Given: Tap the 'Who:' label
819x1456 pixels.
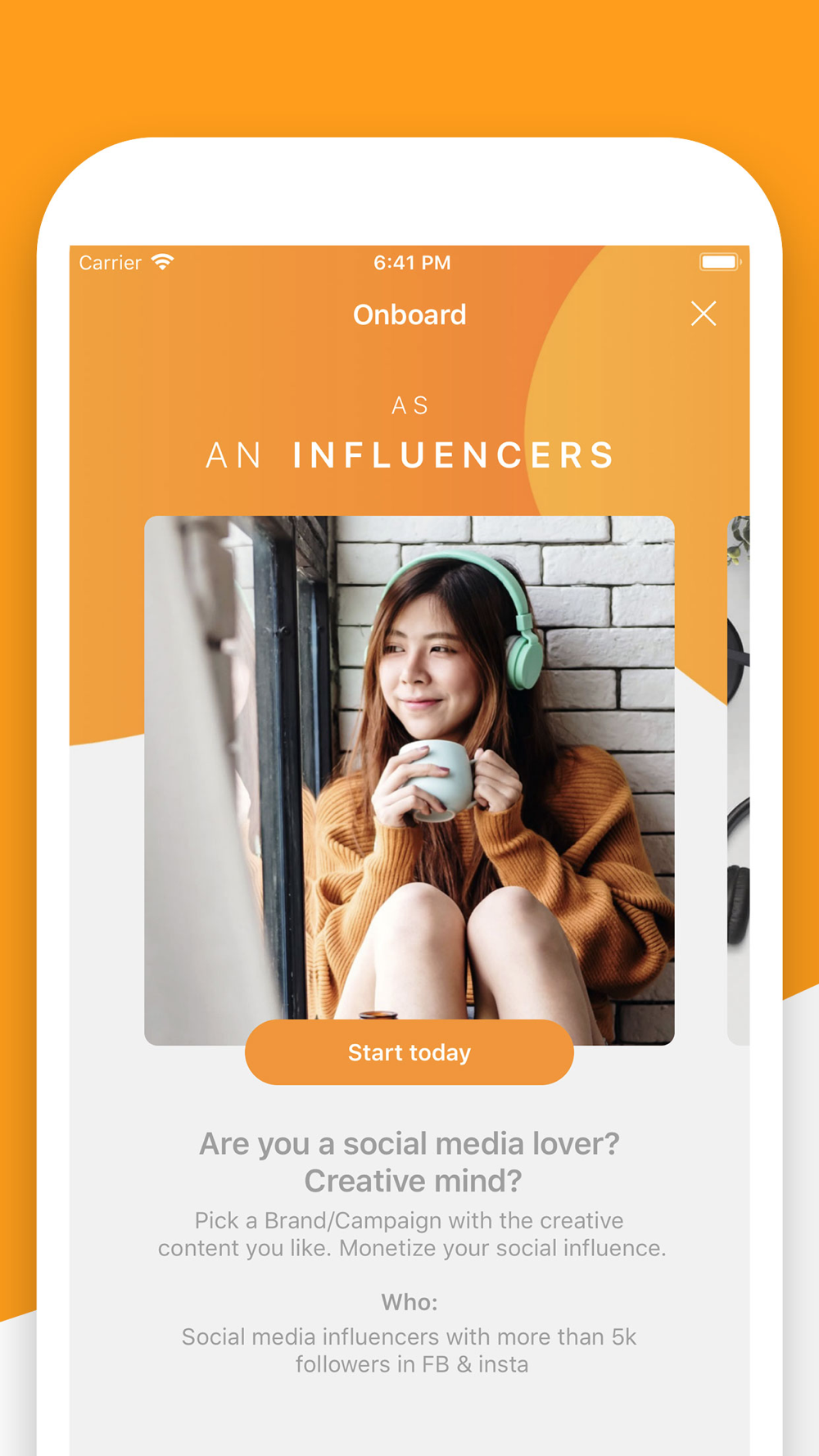Looking at the screenshot, I should pos(409,1302).
